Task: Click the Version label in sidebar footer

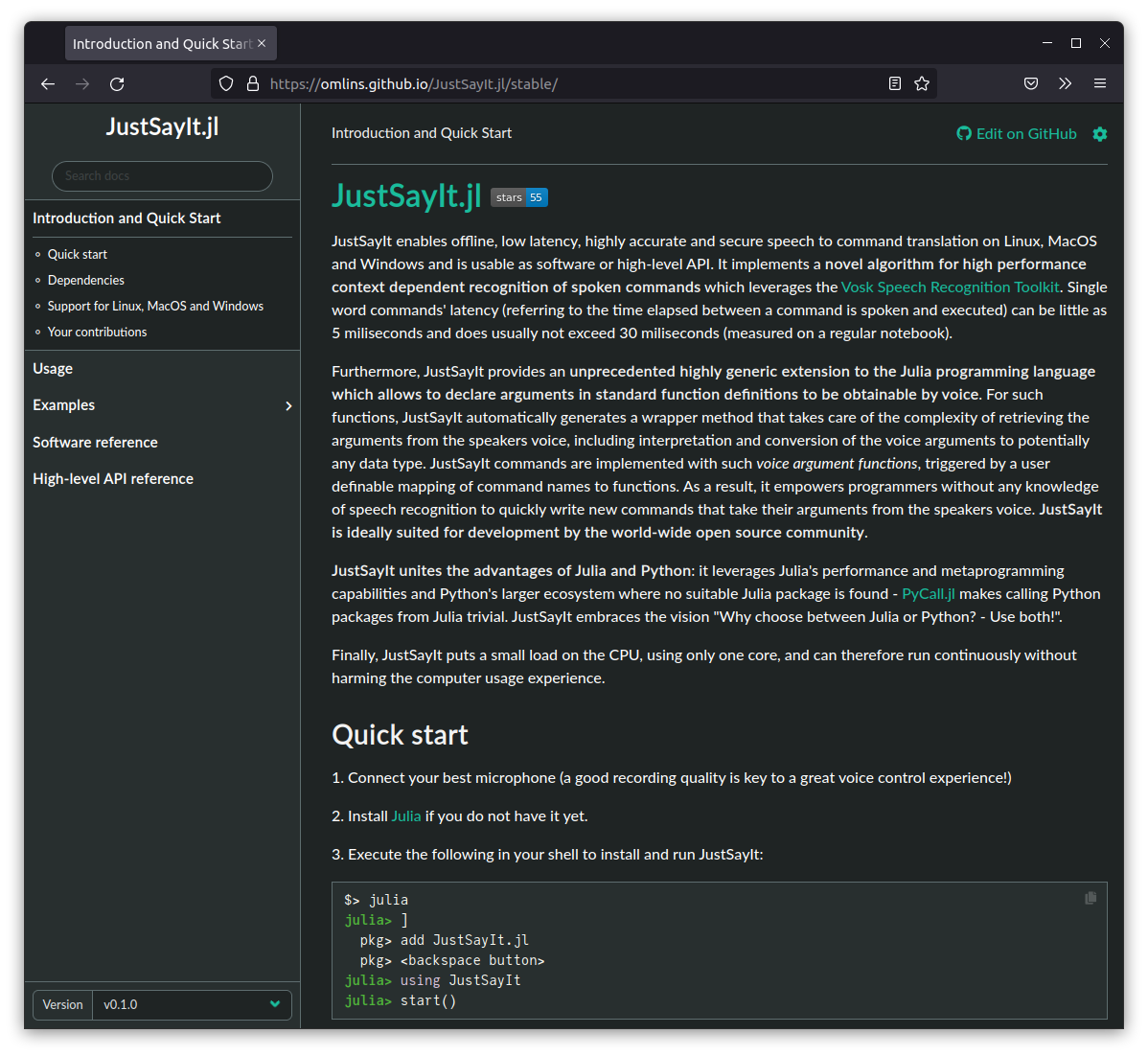Action: pos(62,1005)
